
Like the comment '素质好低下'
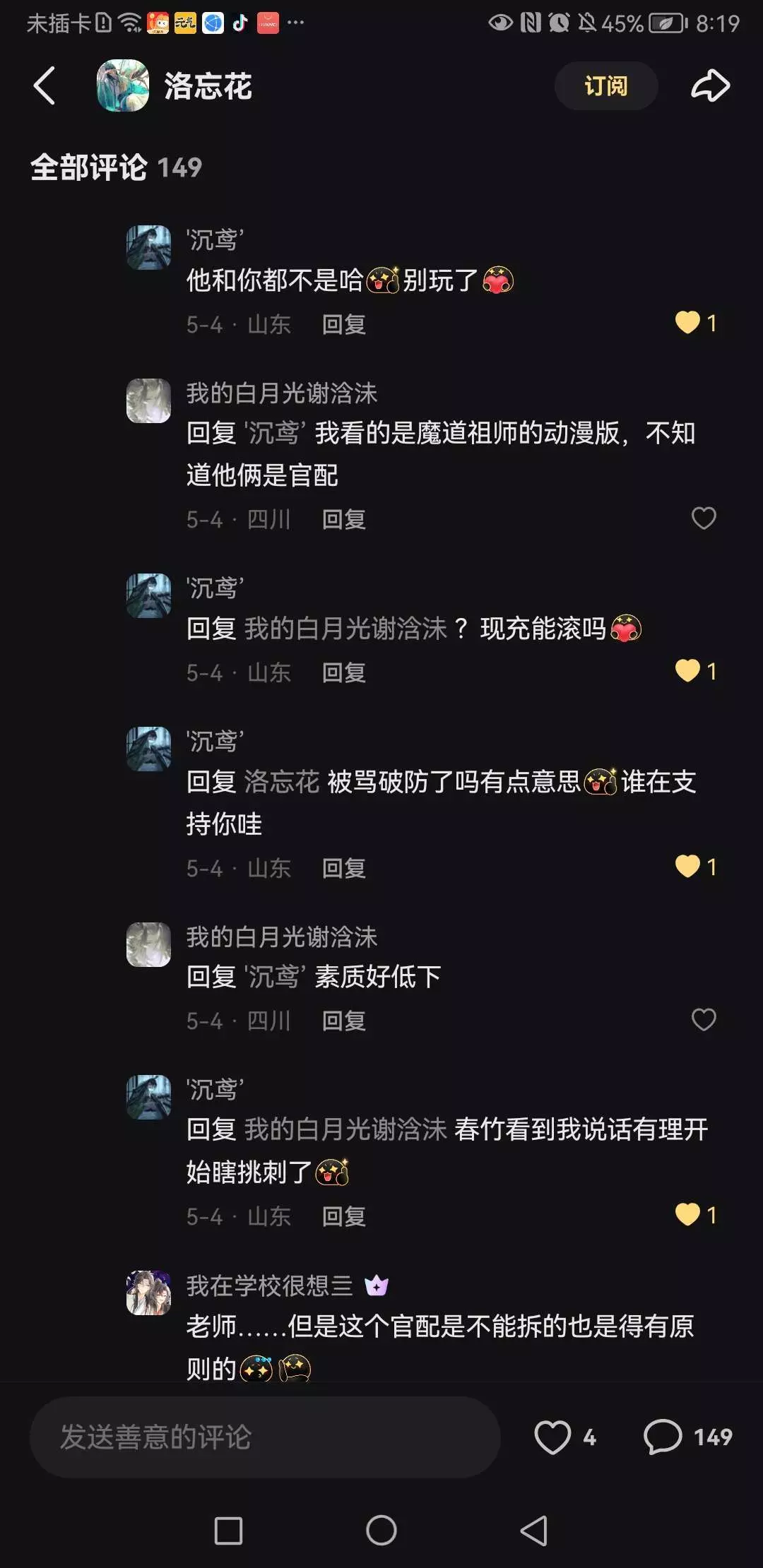click(704, 1019)
